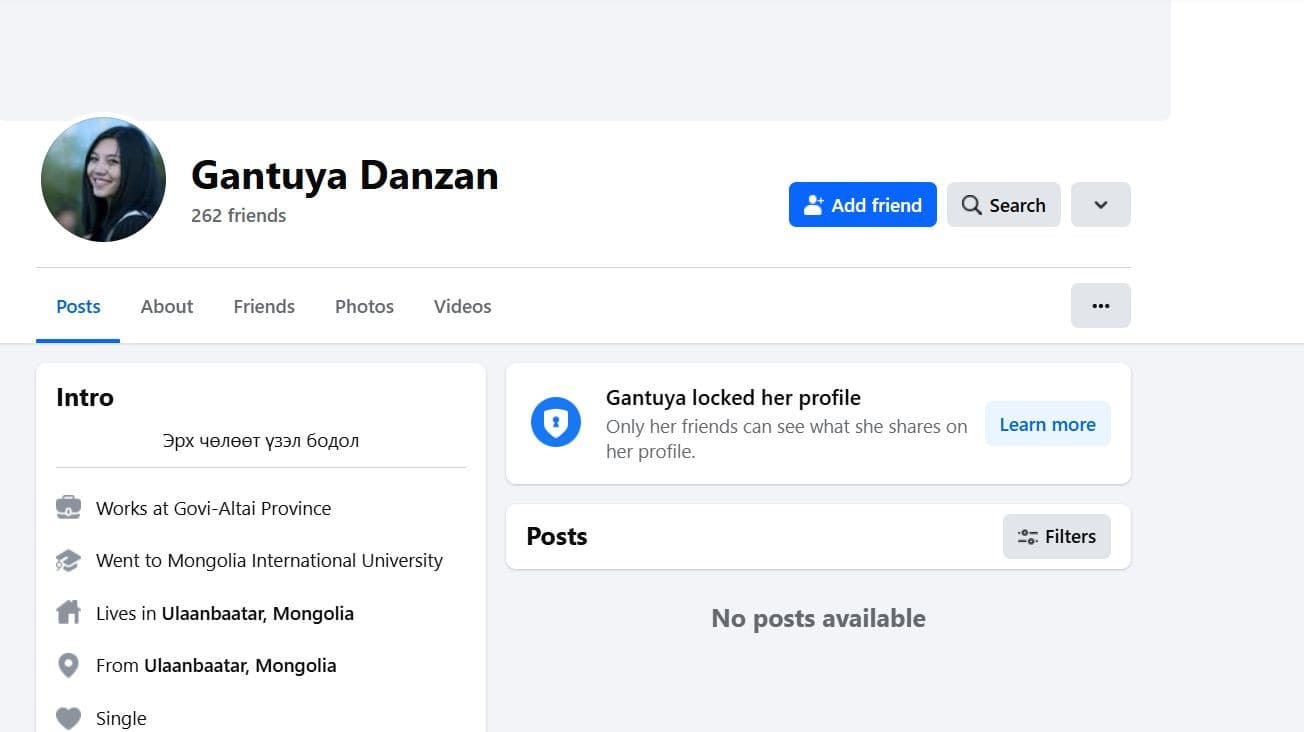Viewport: 1304px width, 732px height.
Task: Click the 262 friends count
Action: tap(238, 215)
